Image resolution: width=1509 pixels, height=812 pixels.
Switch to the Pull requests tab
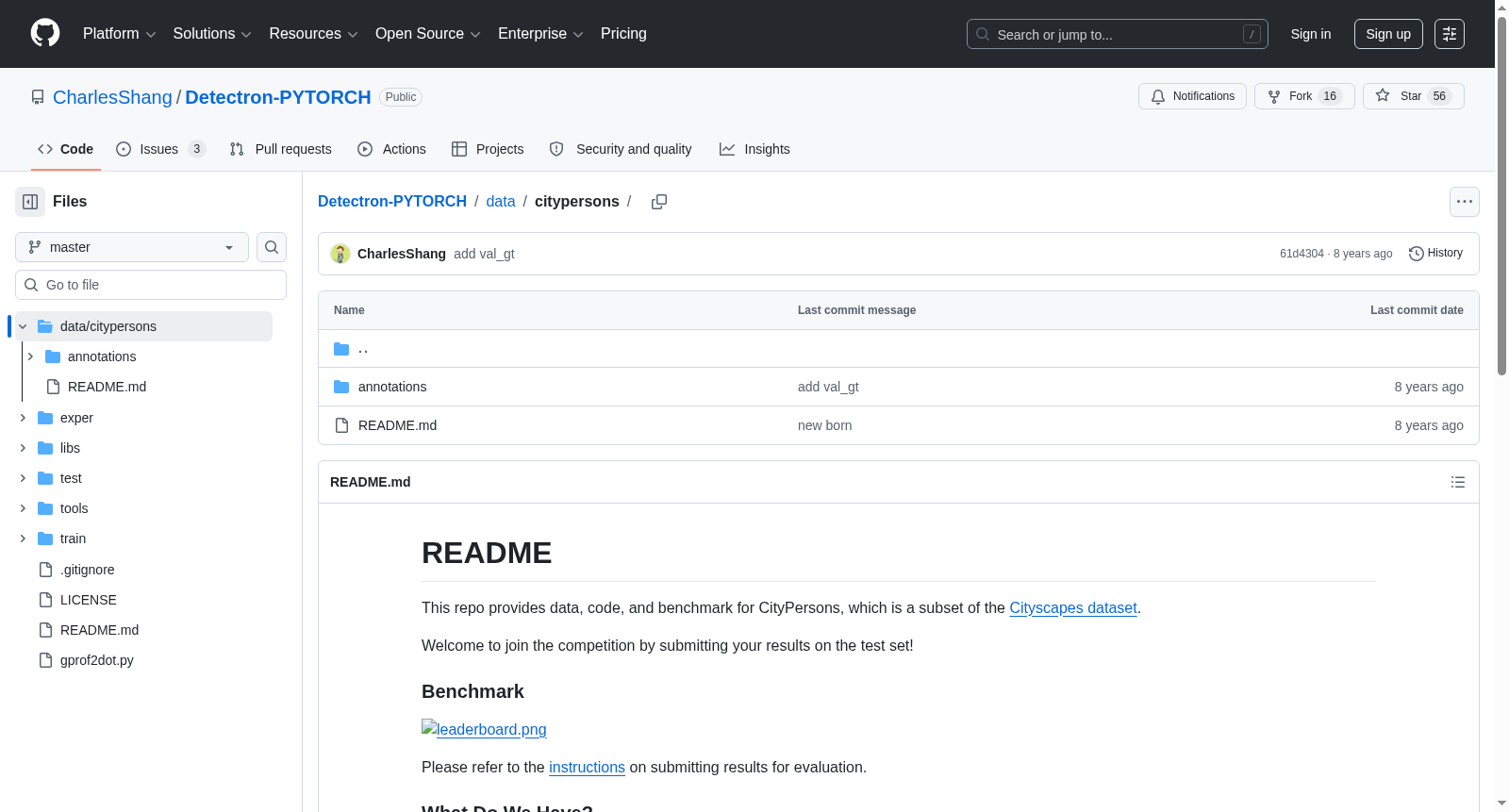281,149
